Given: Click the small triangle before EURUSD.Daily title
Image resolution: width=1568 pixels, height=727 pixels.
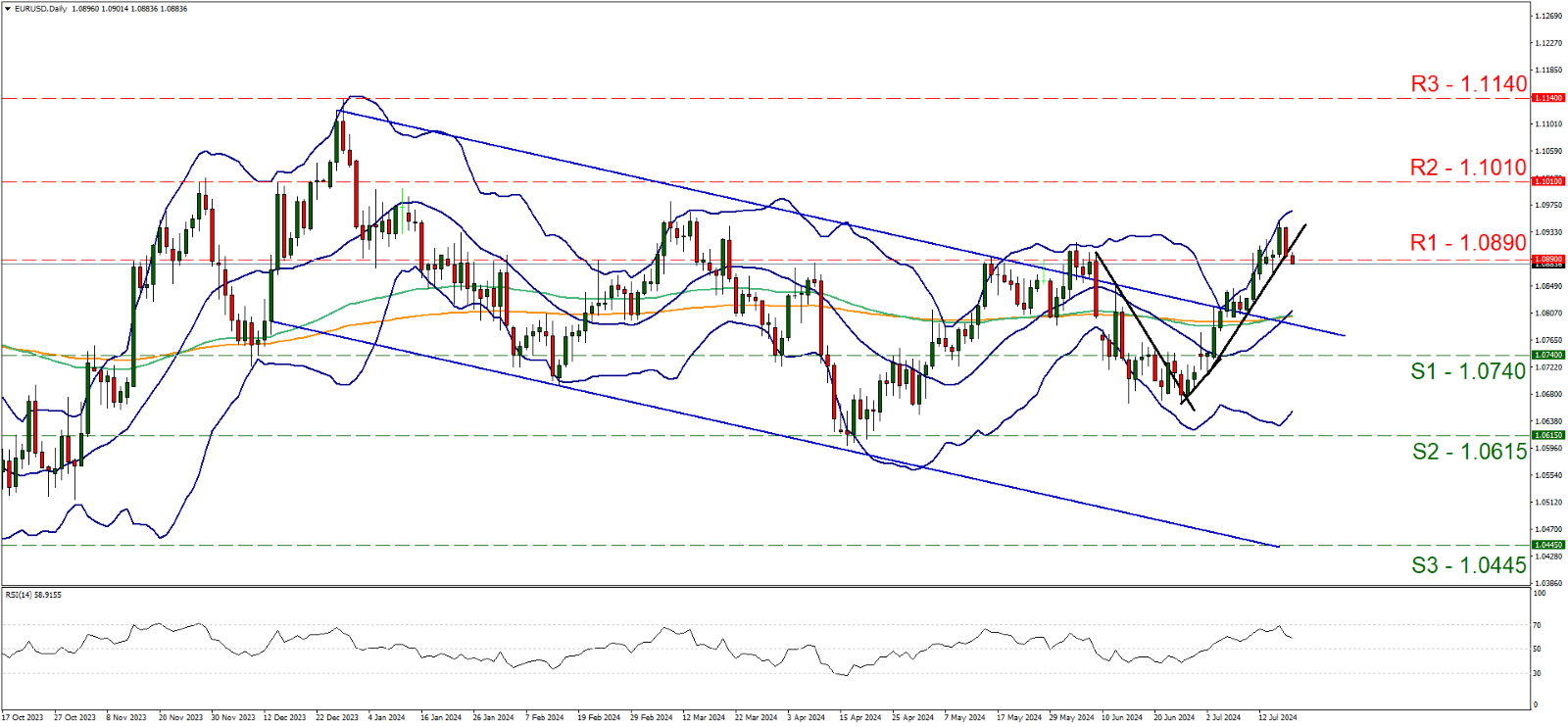Looking at the screenshot, I should pyautogui.click(x=8, y=9).
